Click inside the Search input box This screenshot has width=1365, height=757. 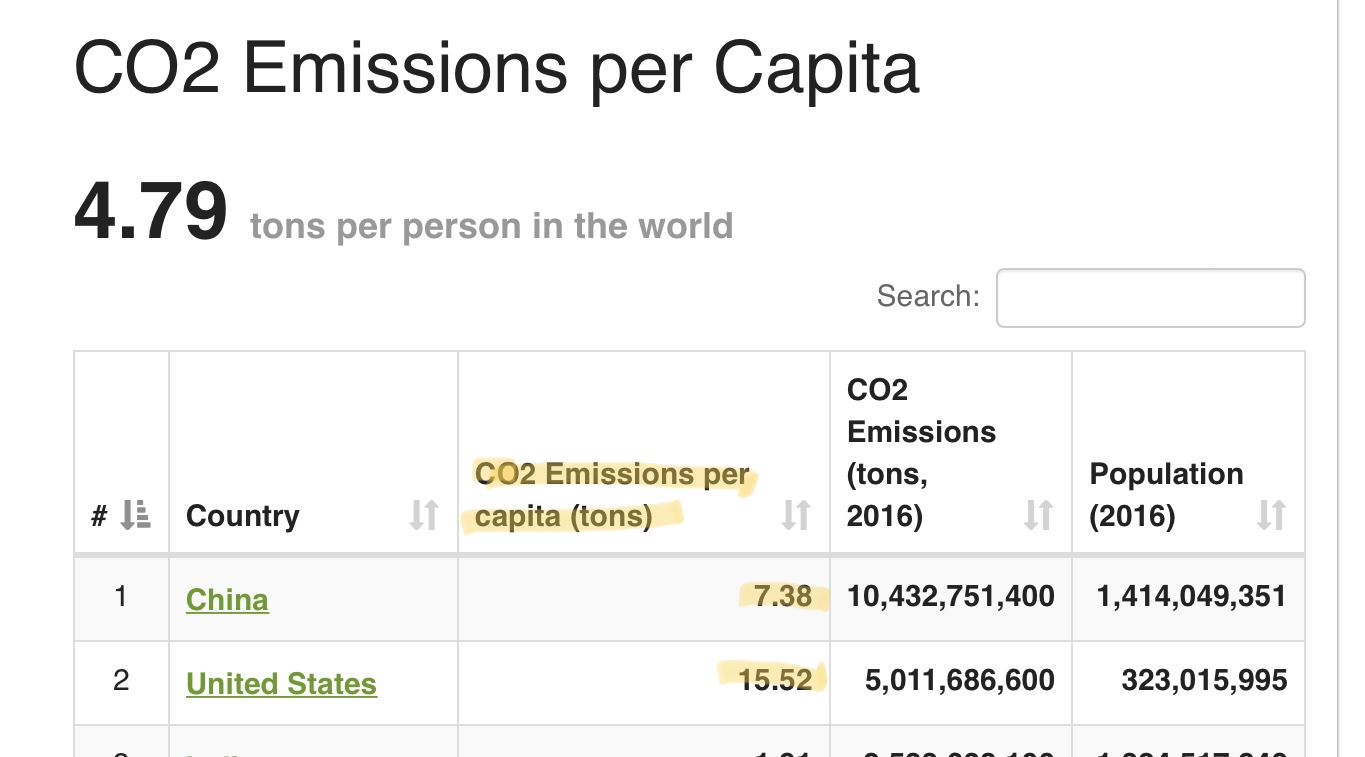(x=1150, y=297)
